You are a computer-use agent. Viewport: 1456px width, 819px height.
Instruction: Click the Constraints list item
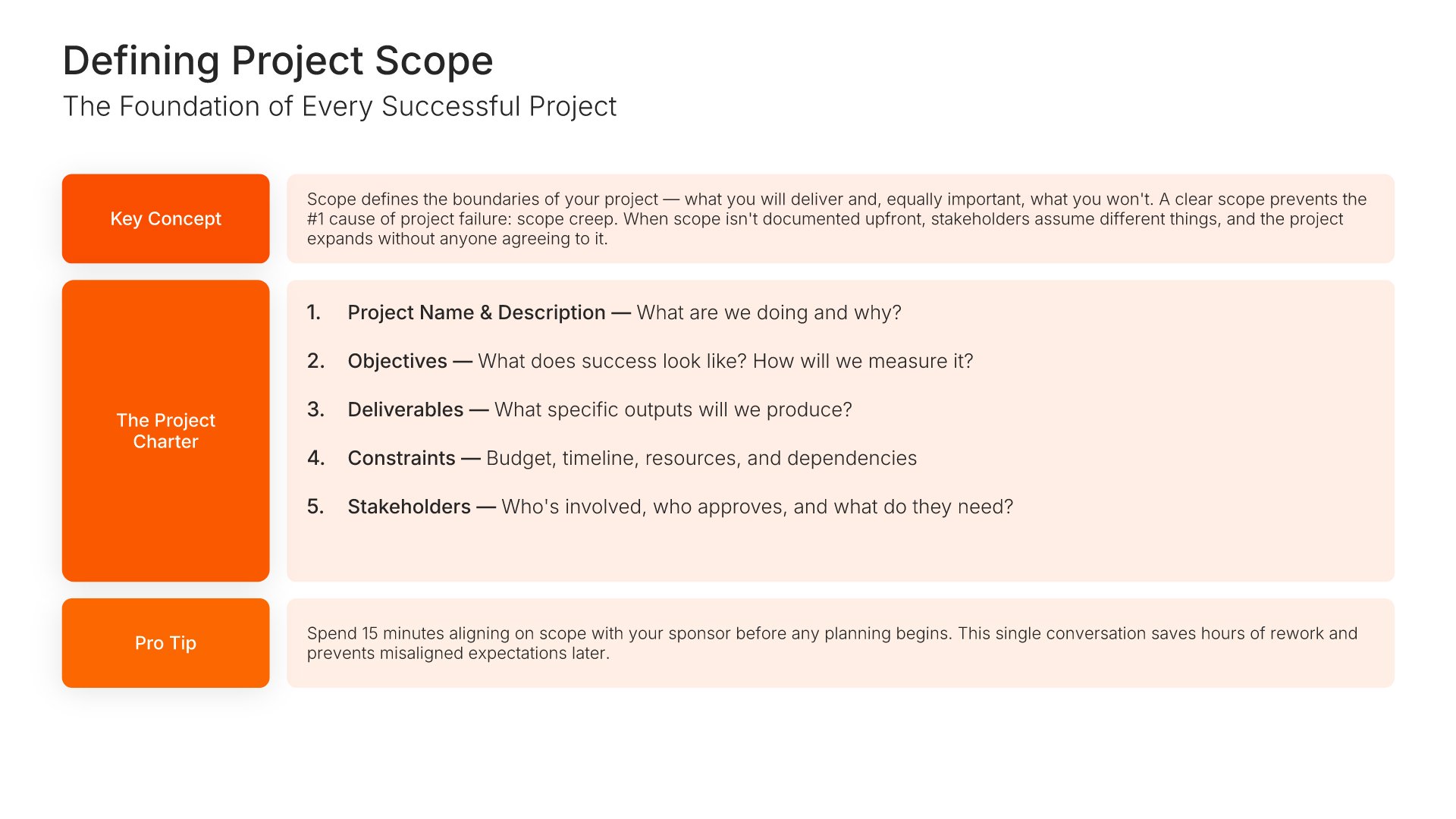click(x=612, y=458)
